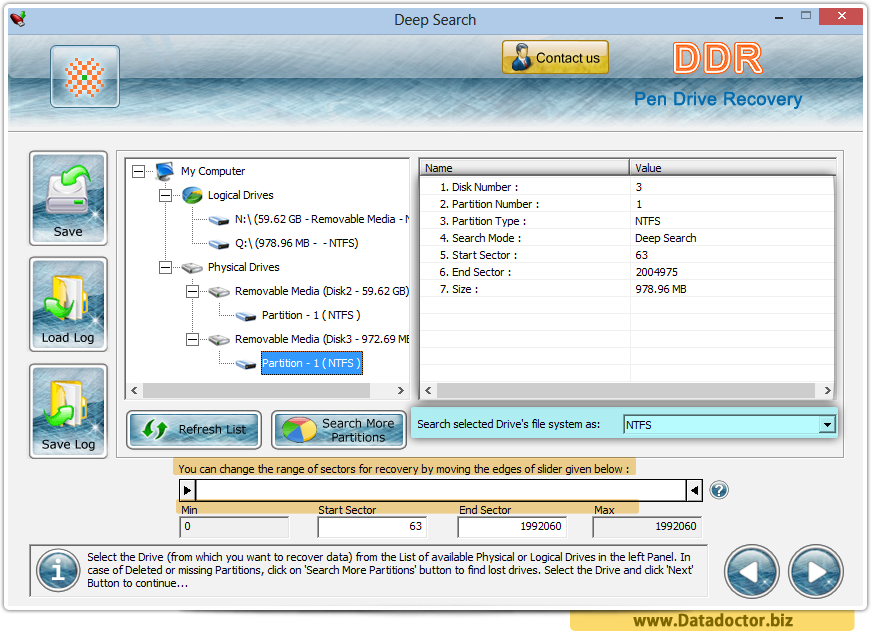Viewport: 871px width, 631px height.
Task: Click the left slider edge handle
Action: point(188,490)
